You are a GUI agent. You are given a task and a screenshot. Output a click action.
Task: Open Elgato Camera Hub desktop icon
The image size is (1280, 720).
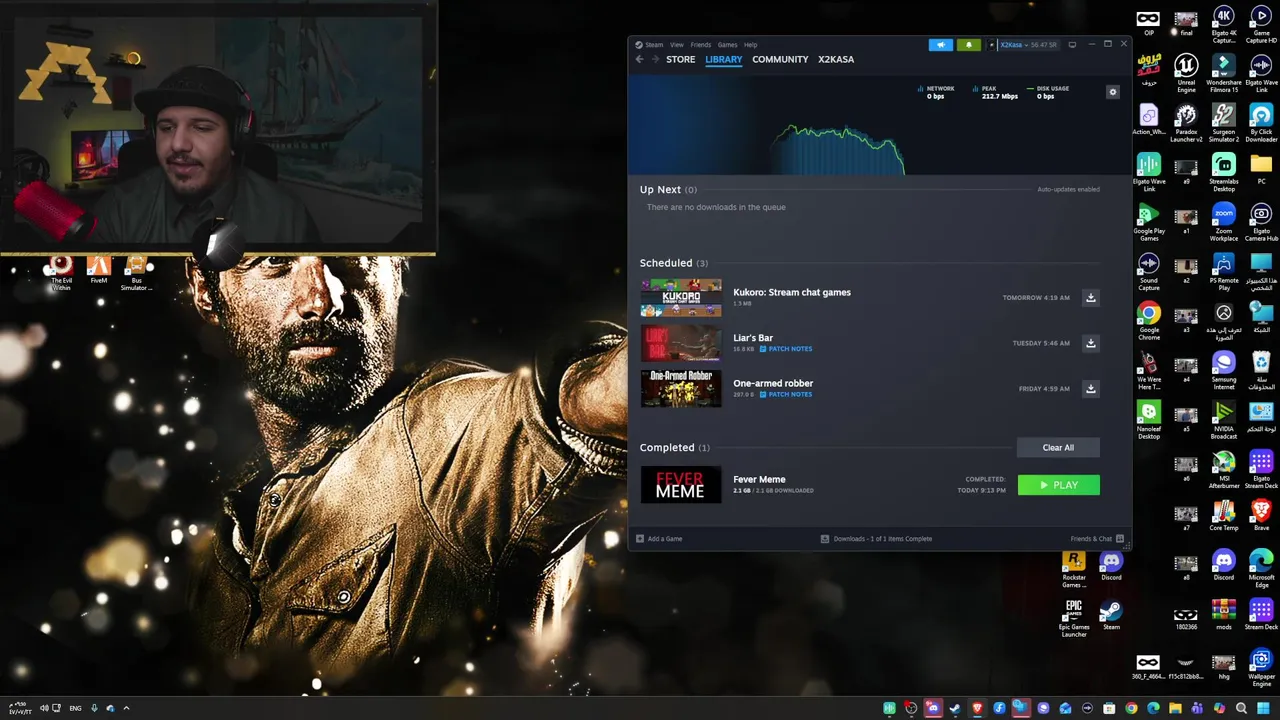[x=1261, y=222]
